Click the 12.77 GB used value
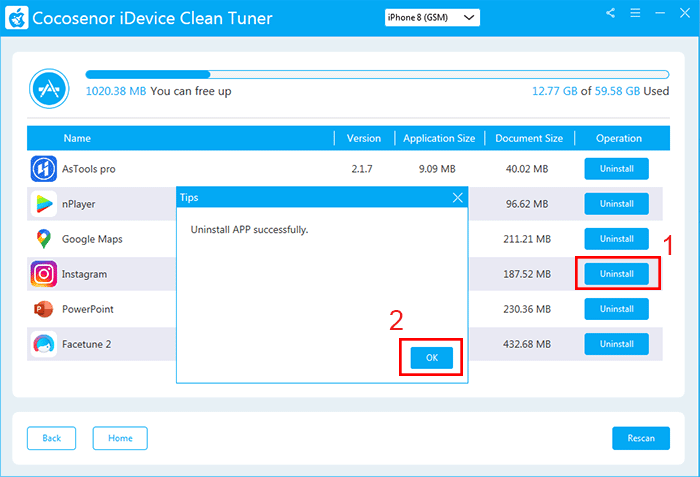Image resolution: width=700 pixels, height=477 pixels. [554, 91]
